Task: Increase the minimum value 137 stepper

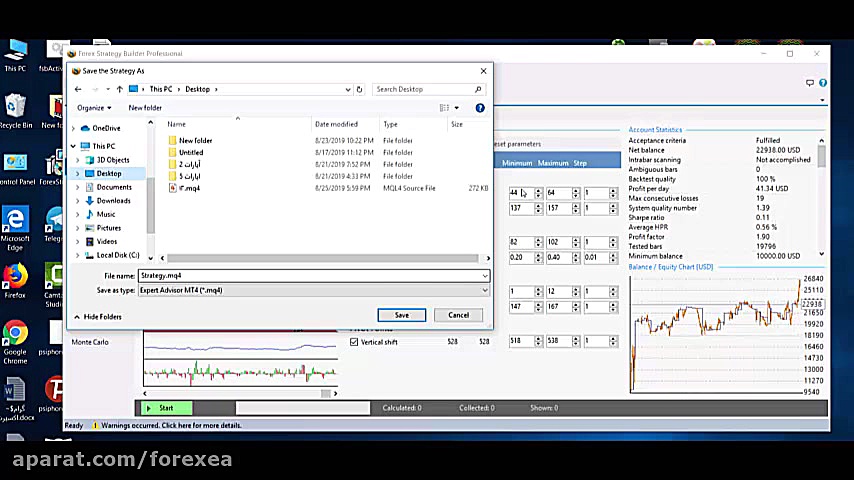Action: 539,206
